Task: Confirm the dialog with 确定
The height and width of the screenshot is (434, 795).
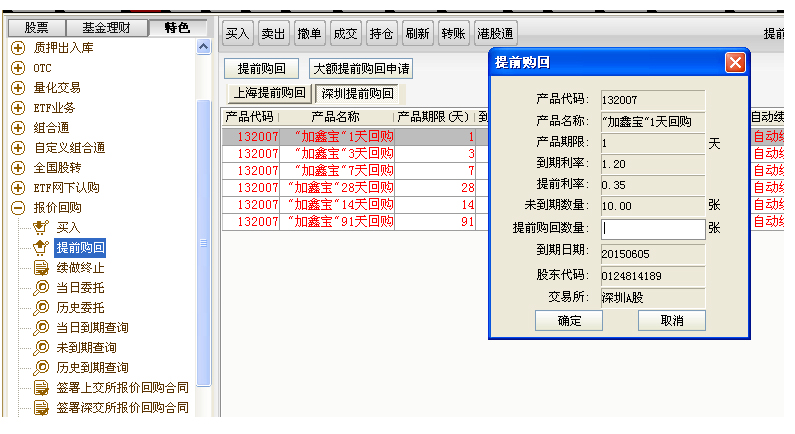Action: click(569, 321)
